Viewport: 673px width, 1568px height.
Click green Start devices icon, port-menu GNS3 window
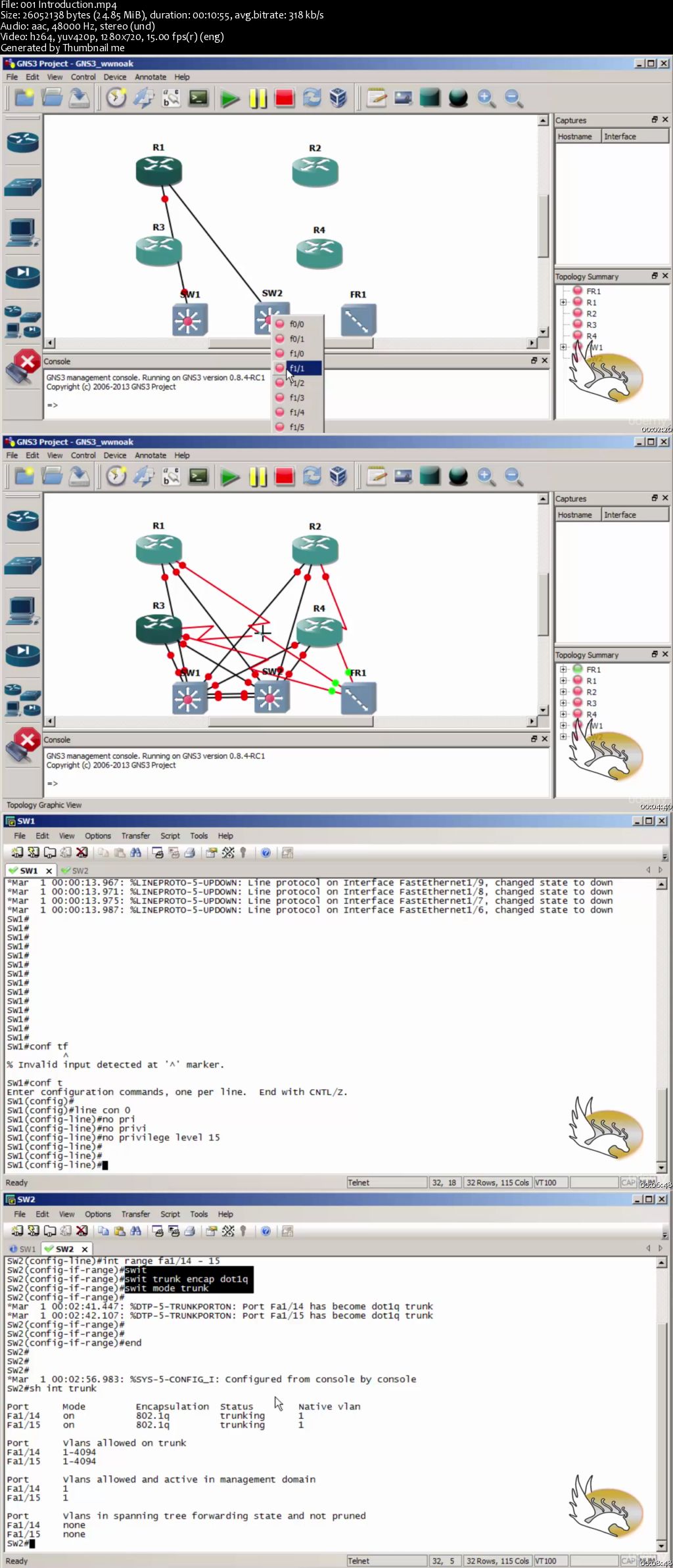(x=229, y=99)
